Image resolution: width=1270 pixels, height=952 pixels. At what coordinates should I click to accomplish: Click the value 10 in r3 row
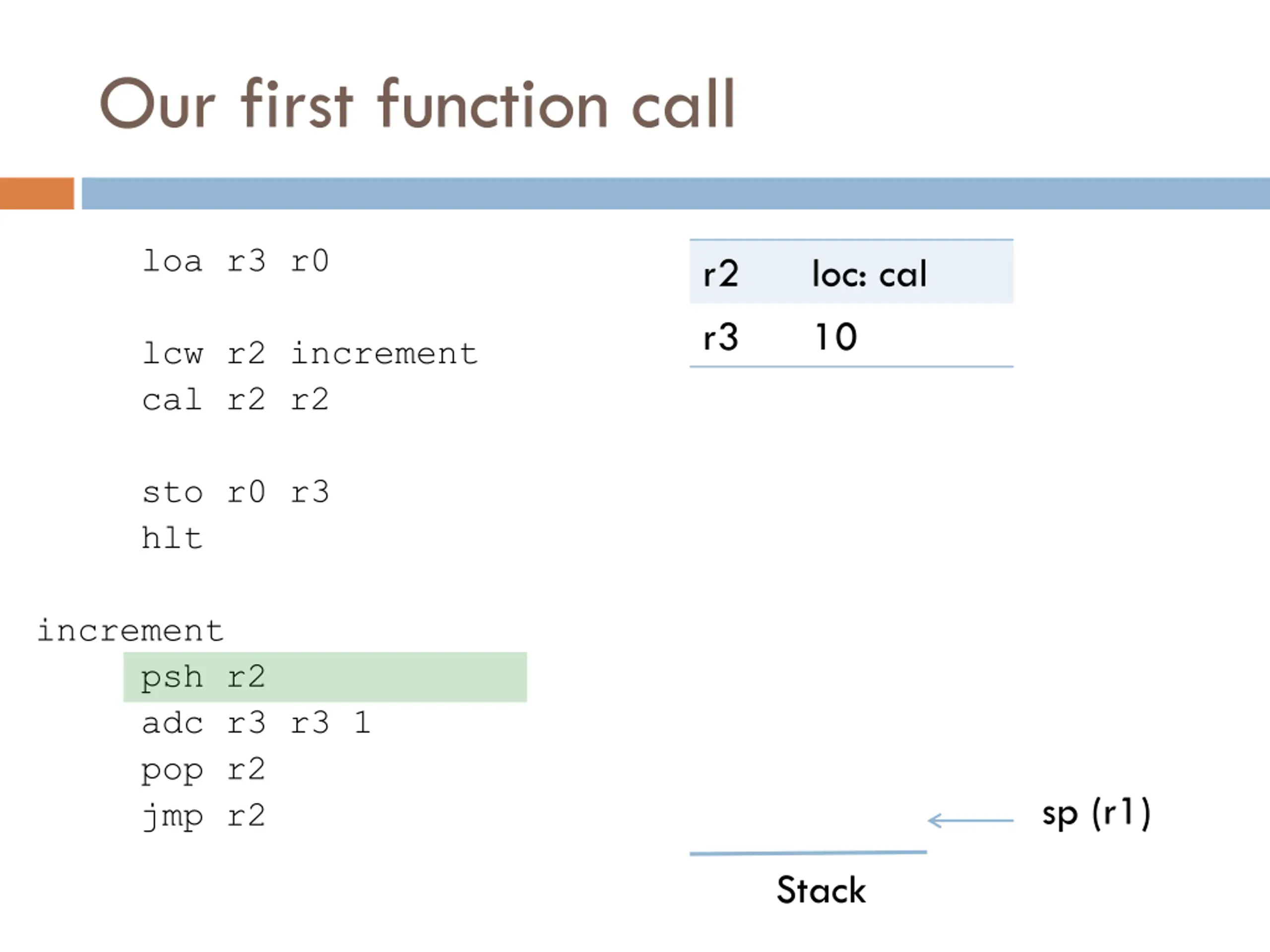tap(836, 337)
